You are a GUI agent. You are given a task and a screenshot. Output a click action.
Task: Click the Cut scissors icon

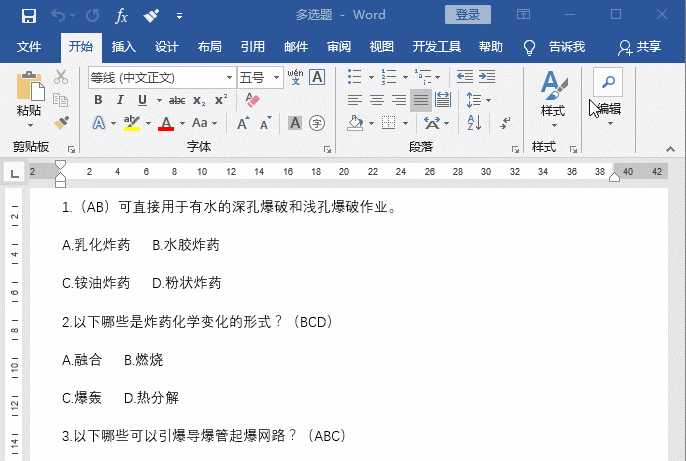click(x=61, y=77)
